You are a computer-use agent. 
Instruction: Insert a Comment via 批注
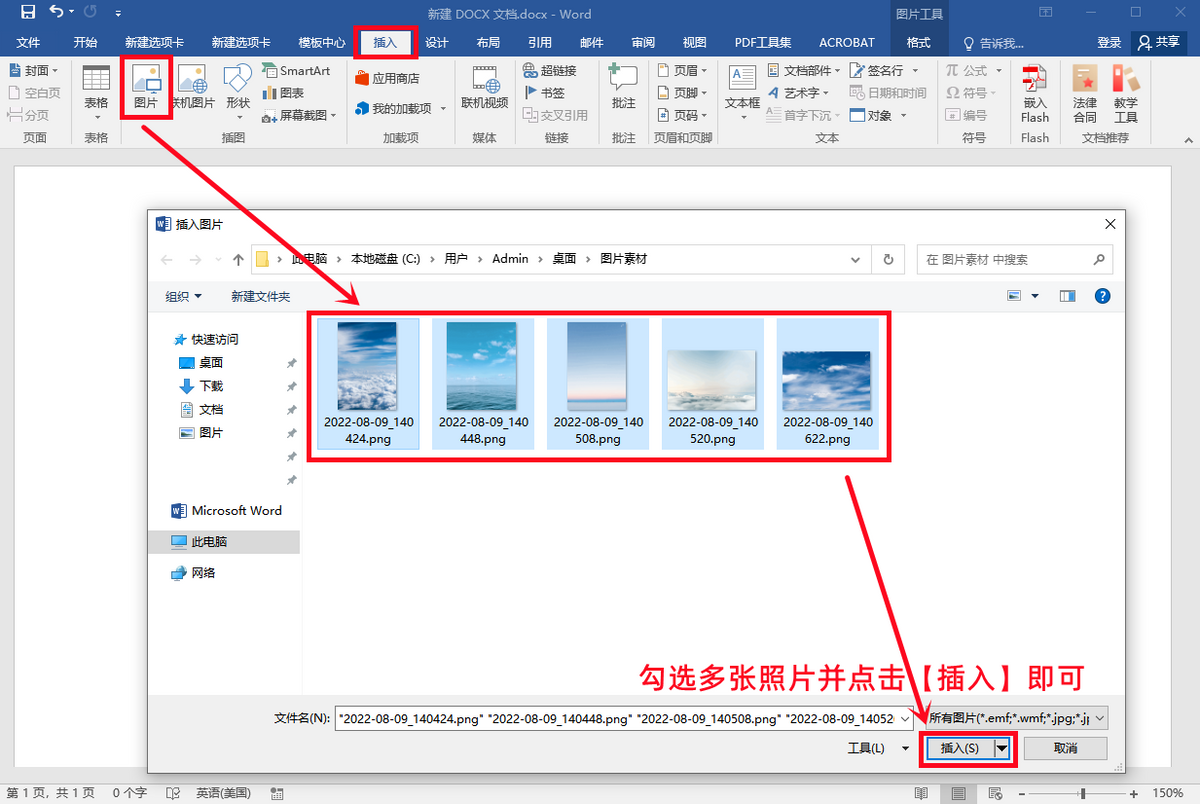click(x=623, y=88)
